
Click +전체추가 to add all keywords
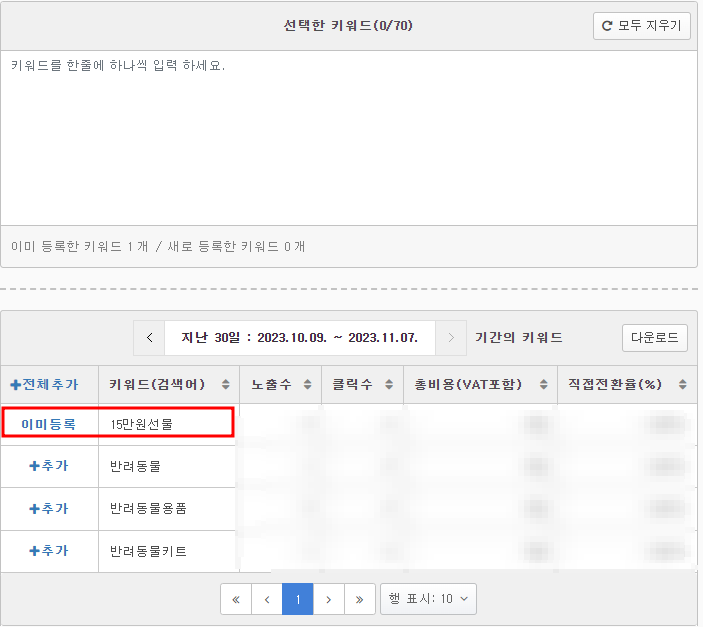click(x=44, y=384)
